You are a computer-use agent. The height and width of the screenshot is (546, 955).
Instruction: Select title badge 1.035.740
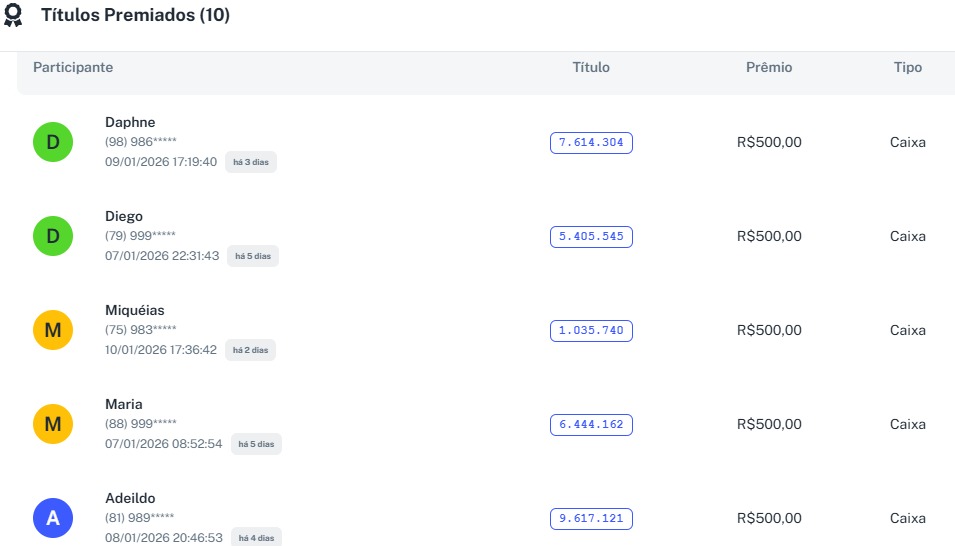[591, 330]
